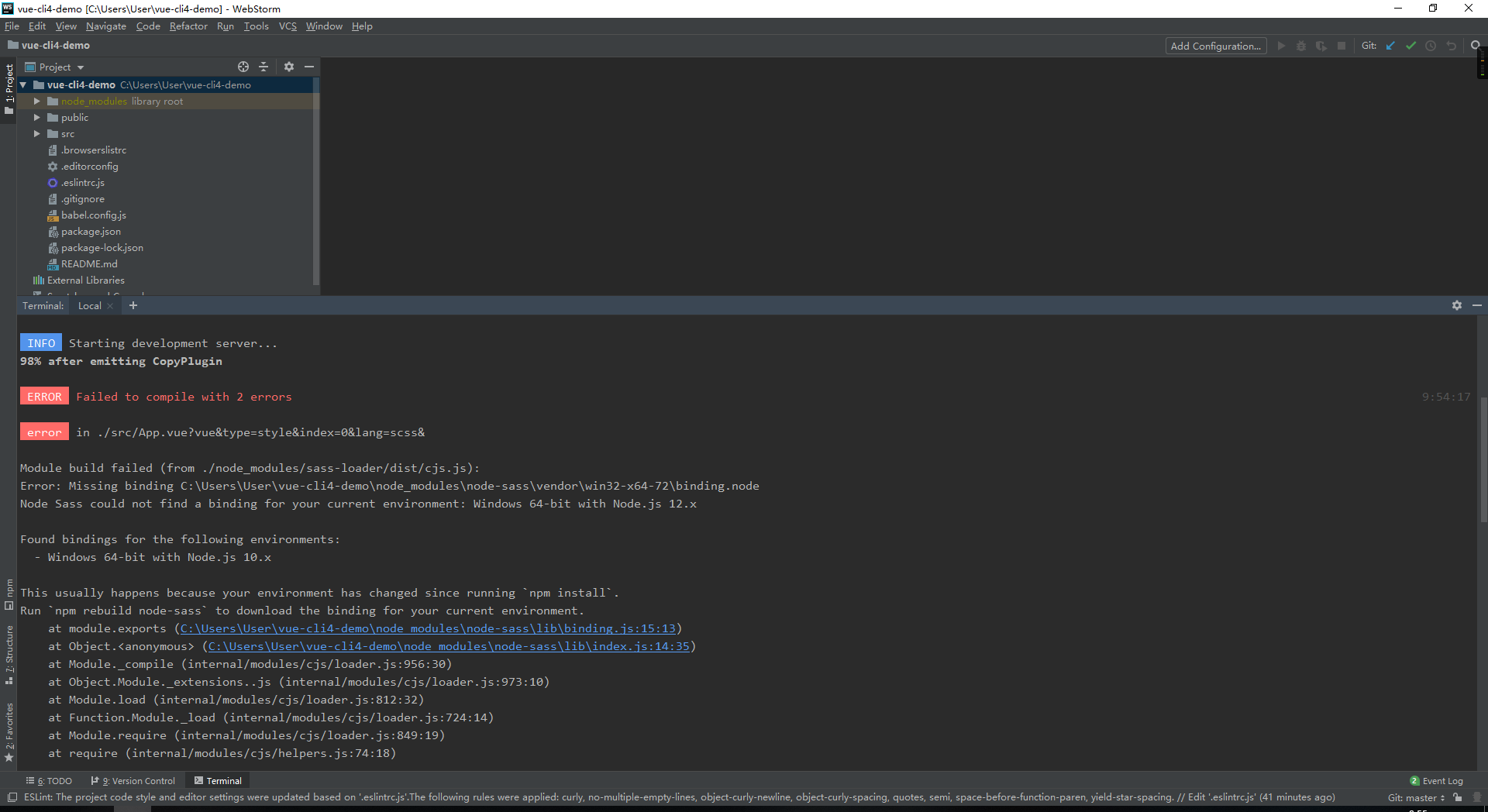This screenshot has width=1488, height=812.
Task: Click the Search Everywhere magnifier icon
Action: tap(1476, 46)
